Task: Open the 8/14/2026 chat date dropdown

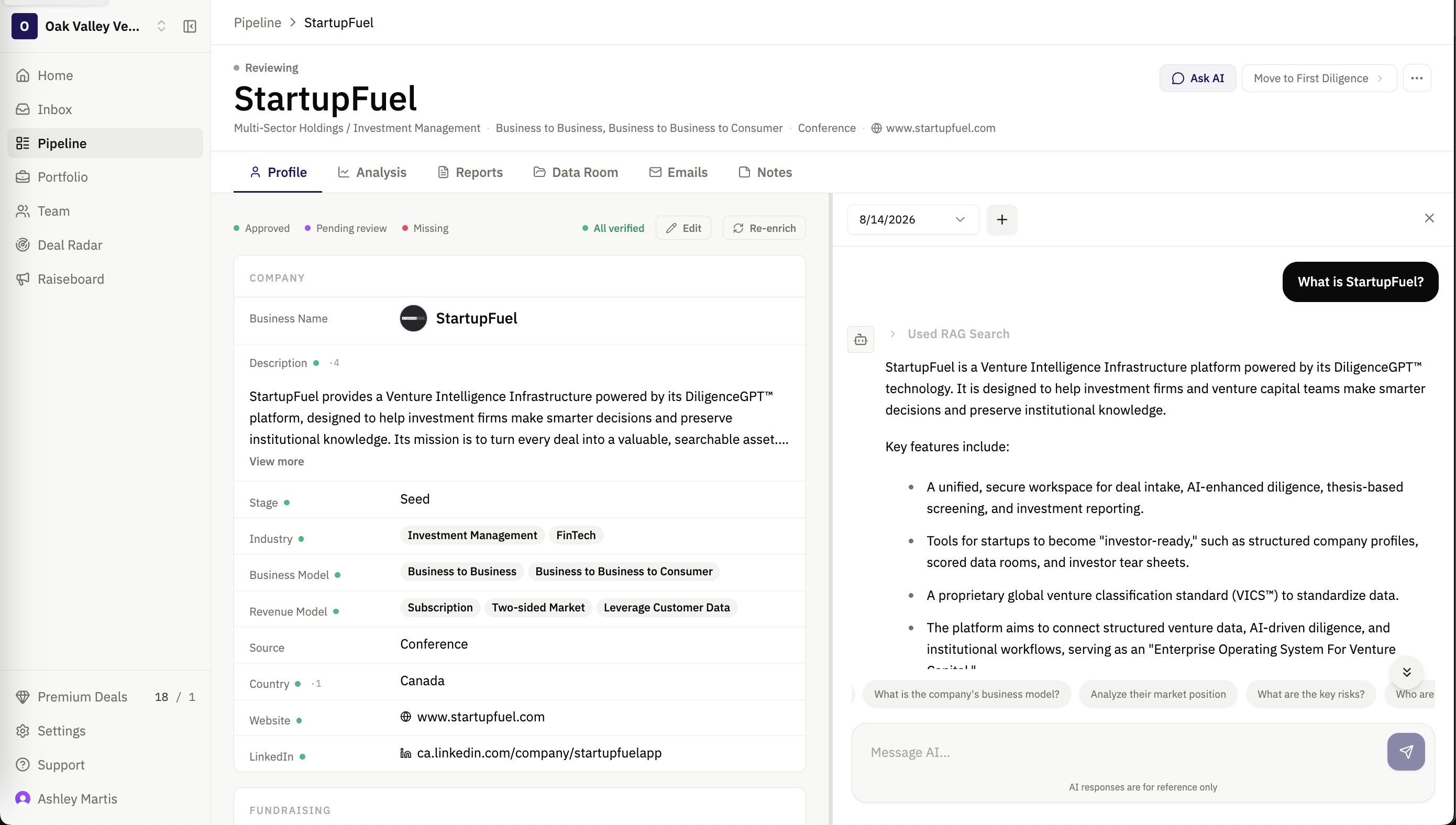Action: [912, 219]
